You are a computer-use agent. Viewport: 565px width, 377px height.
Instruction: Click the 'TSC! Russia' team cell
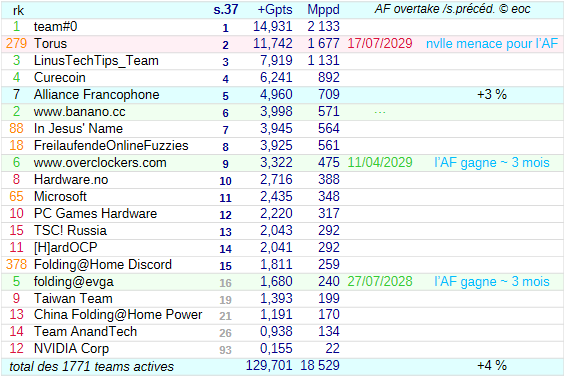(x=70, y=230)
